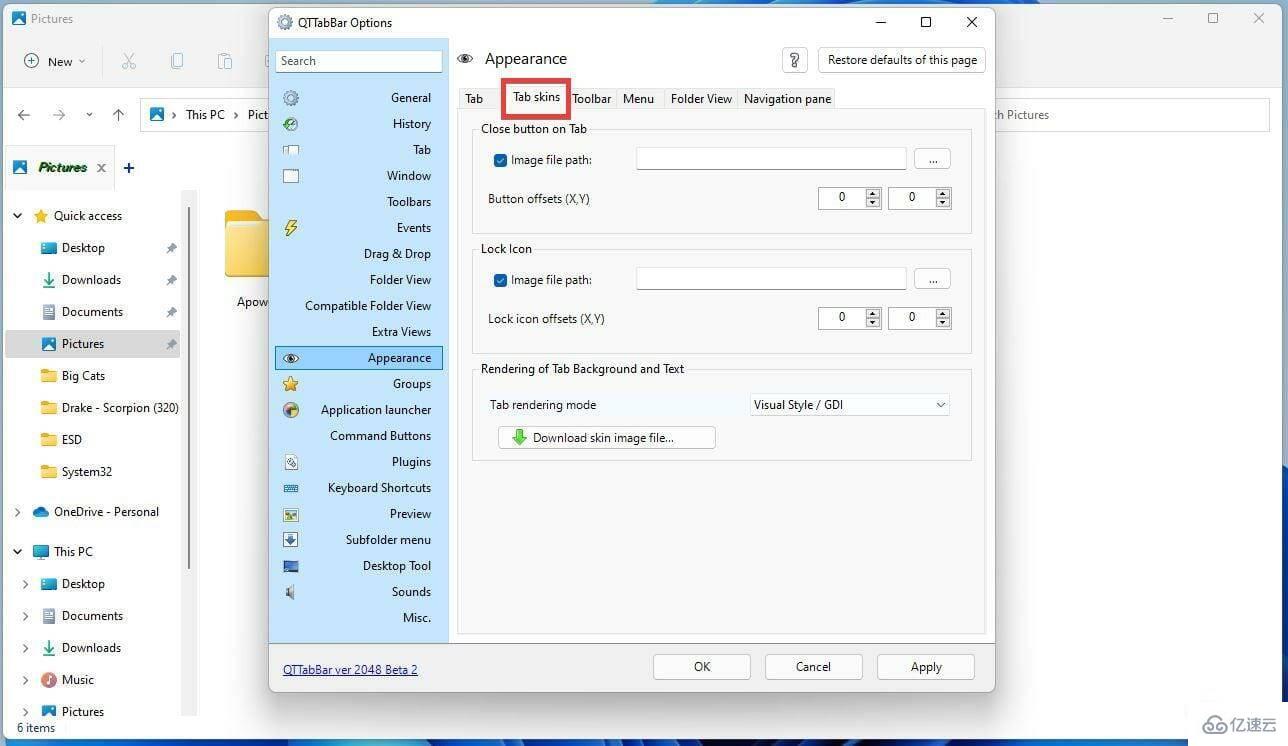
Task: Switch to the Tab appearance tab
Action: point(474,98)
